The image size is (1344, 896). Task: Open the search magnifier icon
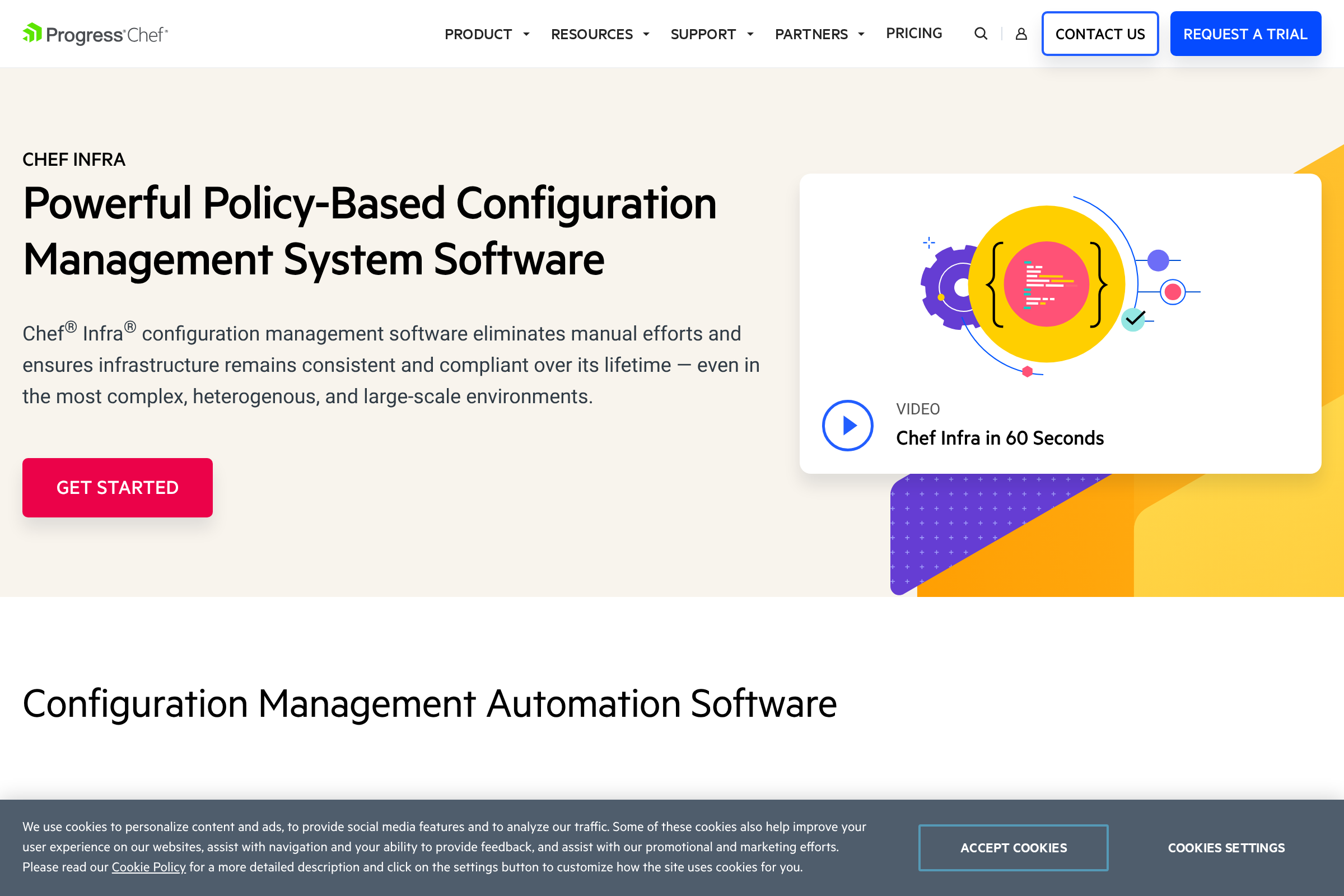(981, 34)
